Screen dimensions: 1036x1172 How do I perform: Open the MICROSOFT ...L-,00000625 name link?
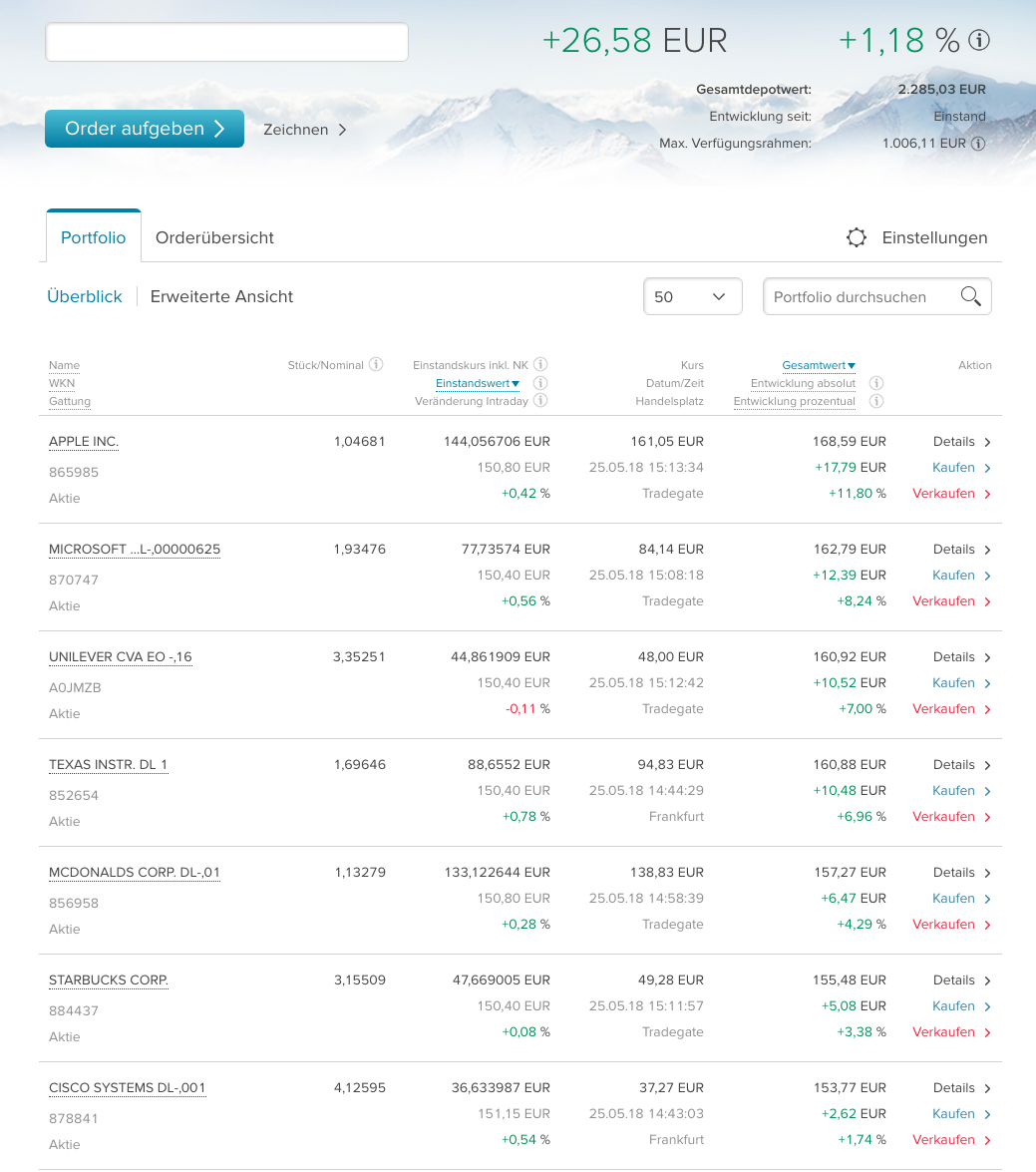click(135, 550)
